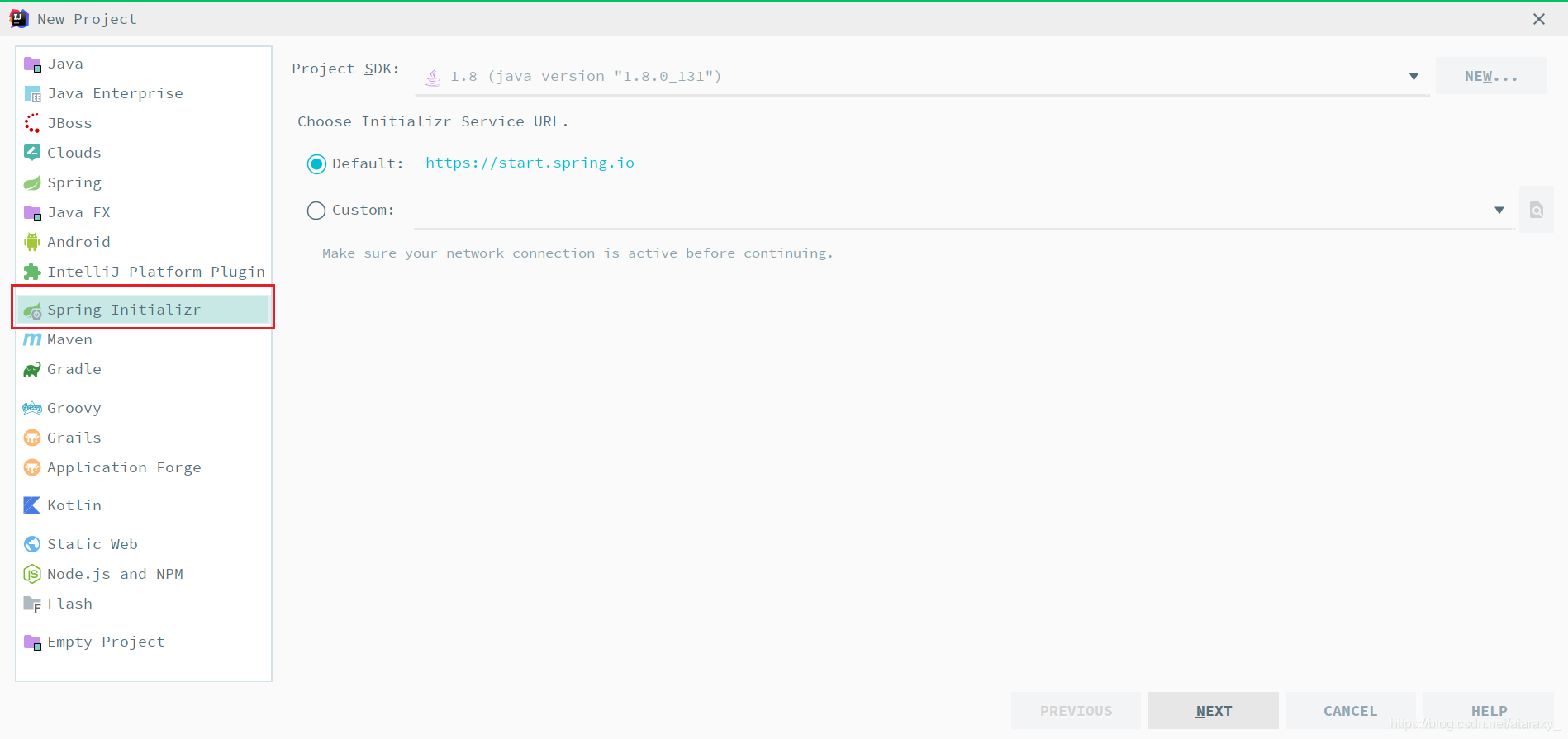This screenshot has width=1568, height=739.
Task: Click the Node.js and NPM icon
Action: (x=32, y=574)
